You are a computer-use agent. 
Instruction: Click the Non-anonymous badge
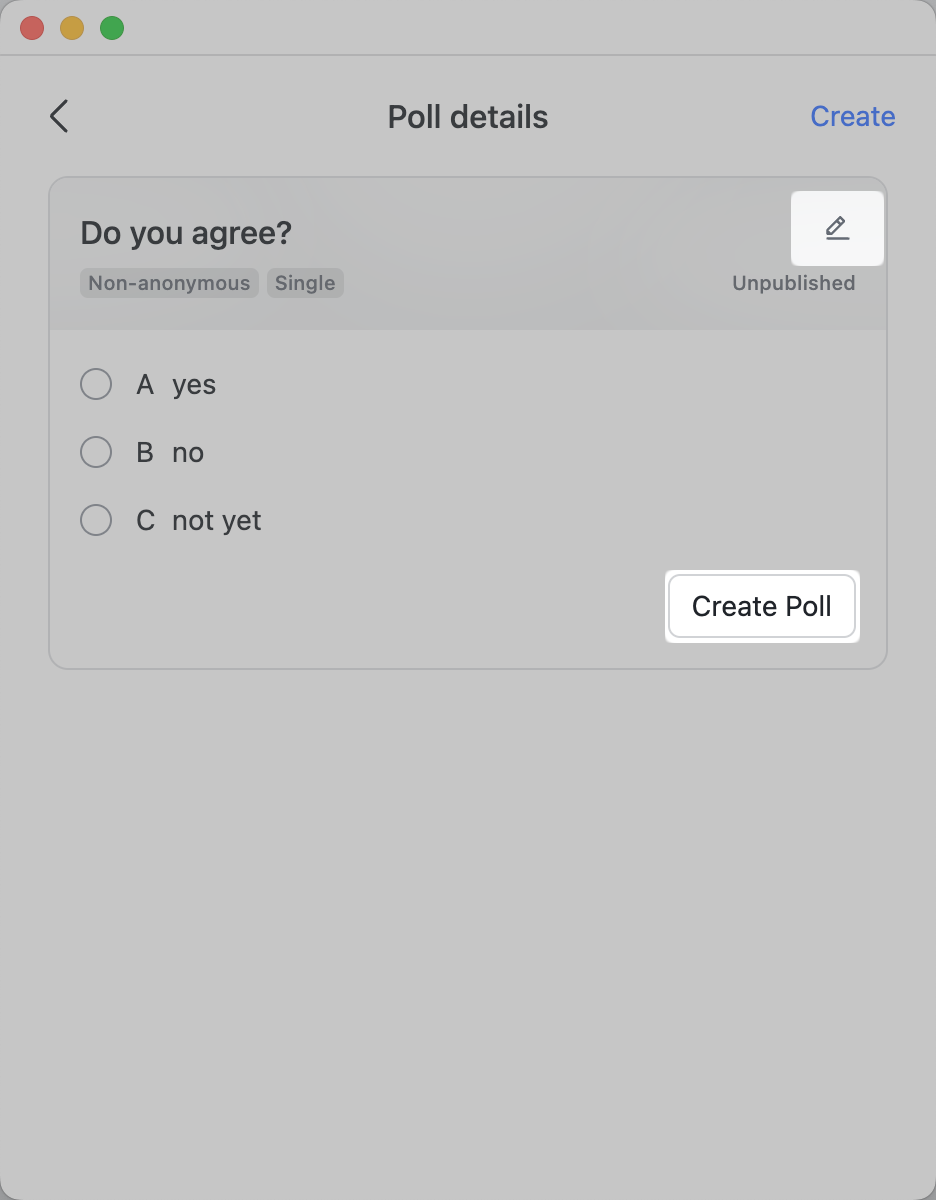(x=168, y=283)
